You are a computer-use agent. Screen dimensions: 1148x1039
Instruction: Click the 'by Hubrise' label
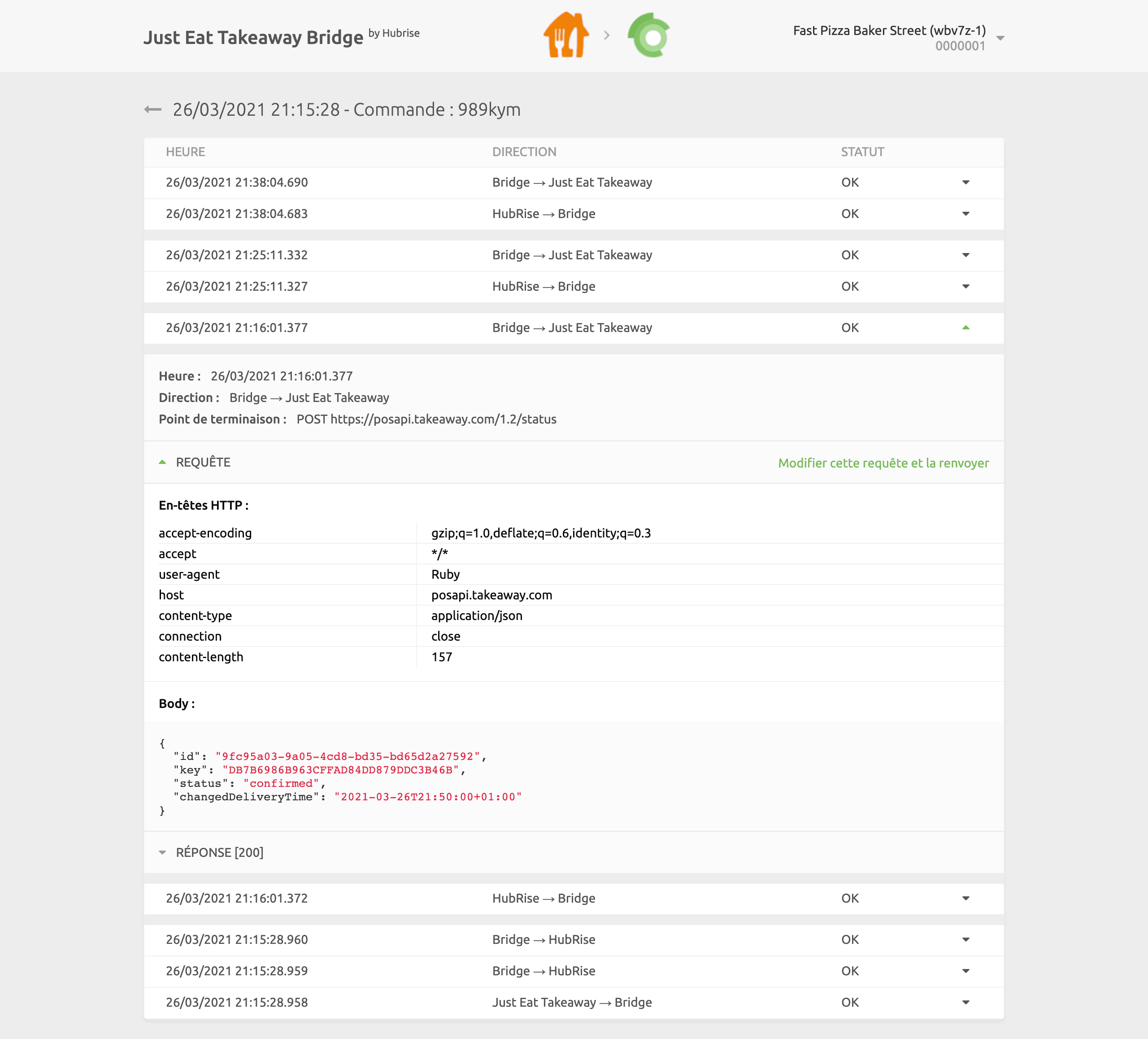tap(394, 33)
